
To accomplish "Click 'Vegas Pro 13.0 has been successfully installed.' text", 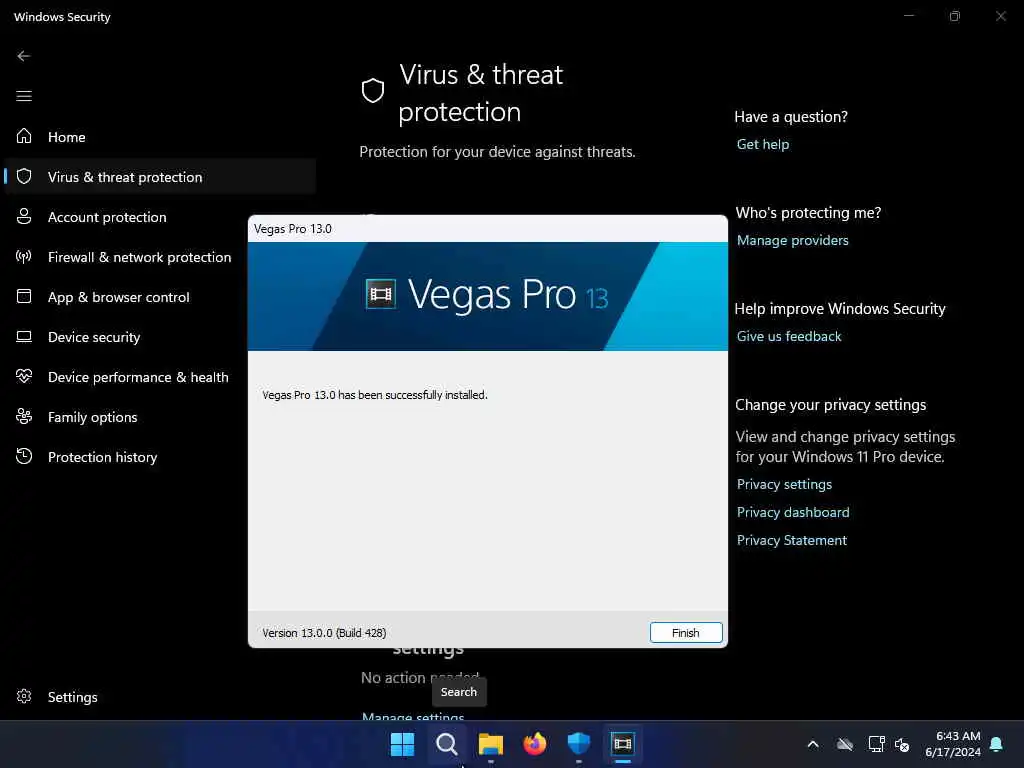I will [x=375, y=395].
